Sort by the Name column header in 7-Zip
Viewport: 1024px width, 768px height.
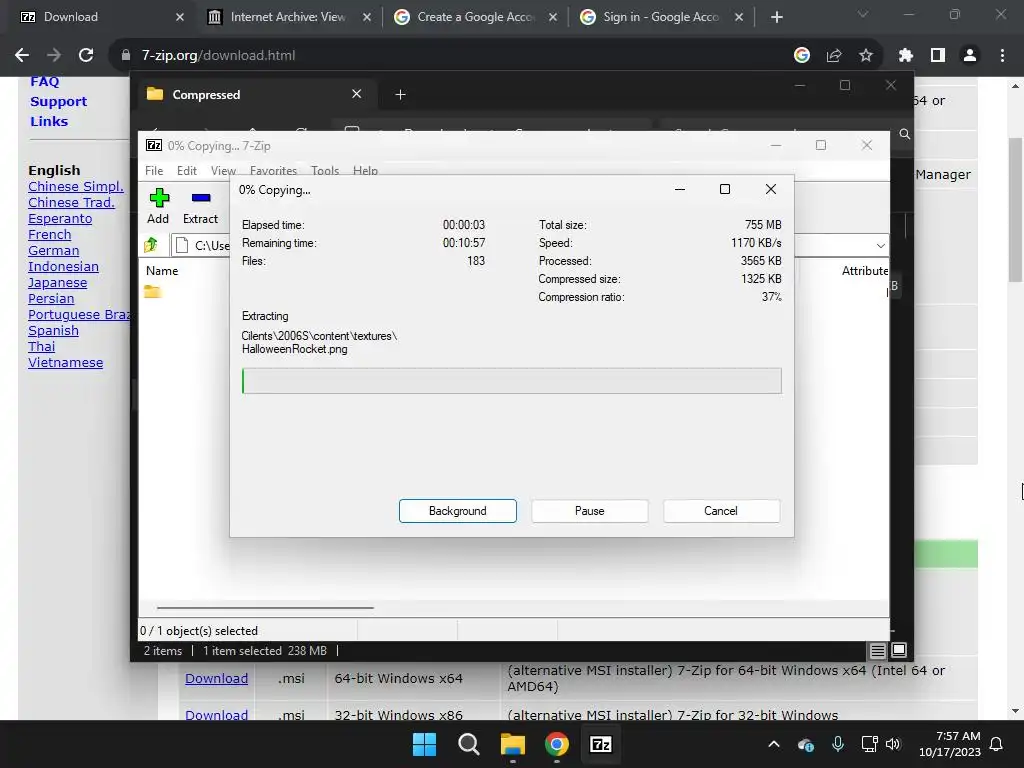pyautogui.click(x=162, y=270)
